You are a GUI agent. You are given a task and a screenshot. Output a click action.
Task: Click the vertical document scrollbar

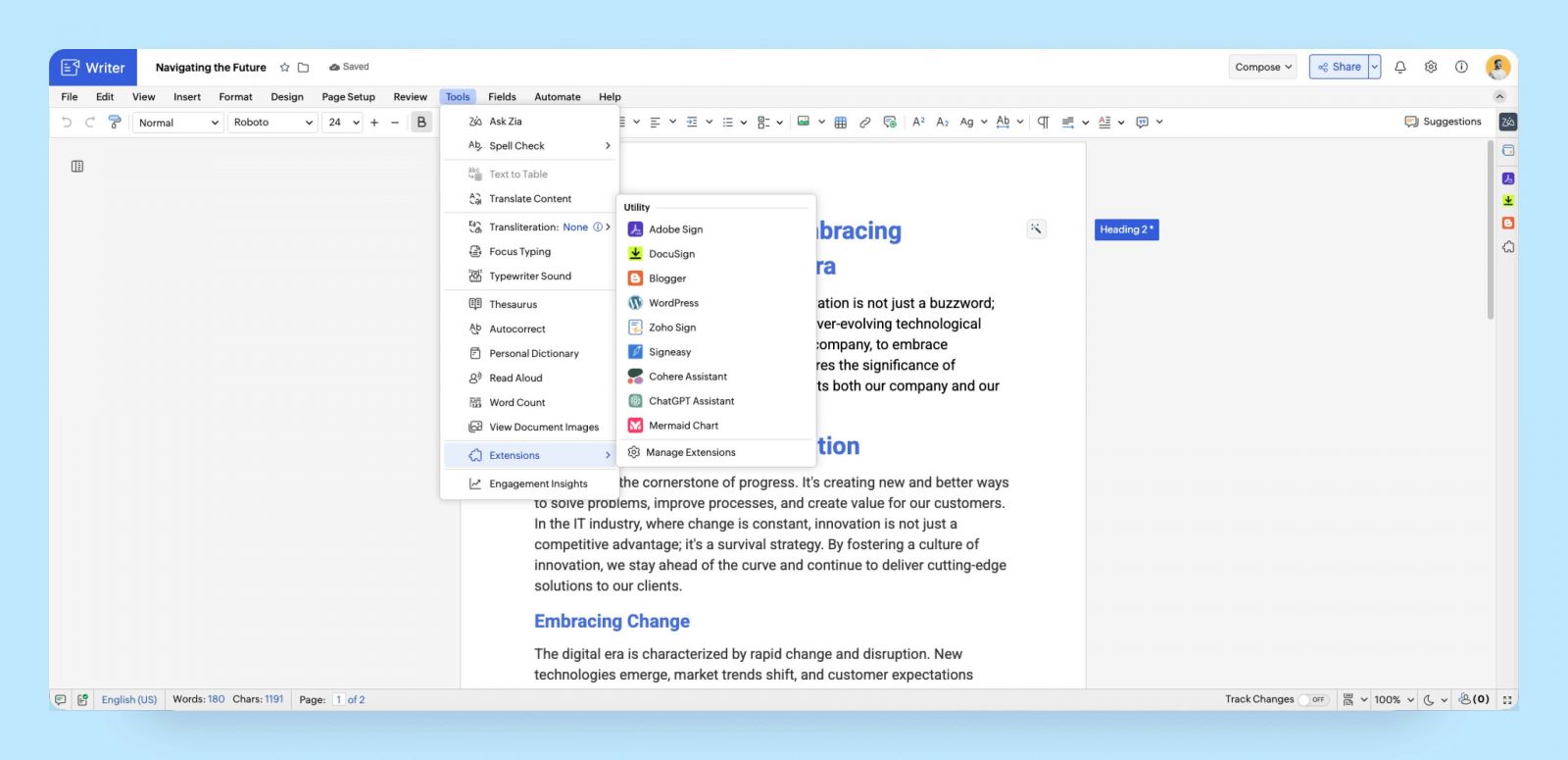1491,230
